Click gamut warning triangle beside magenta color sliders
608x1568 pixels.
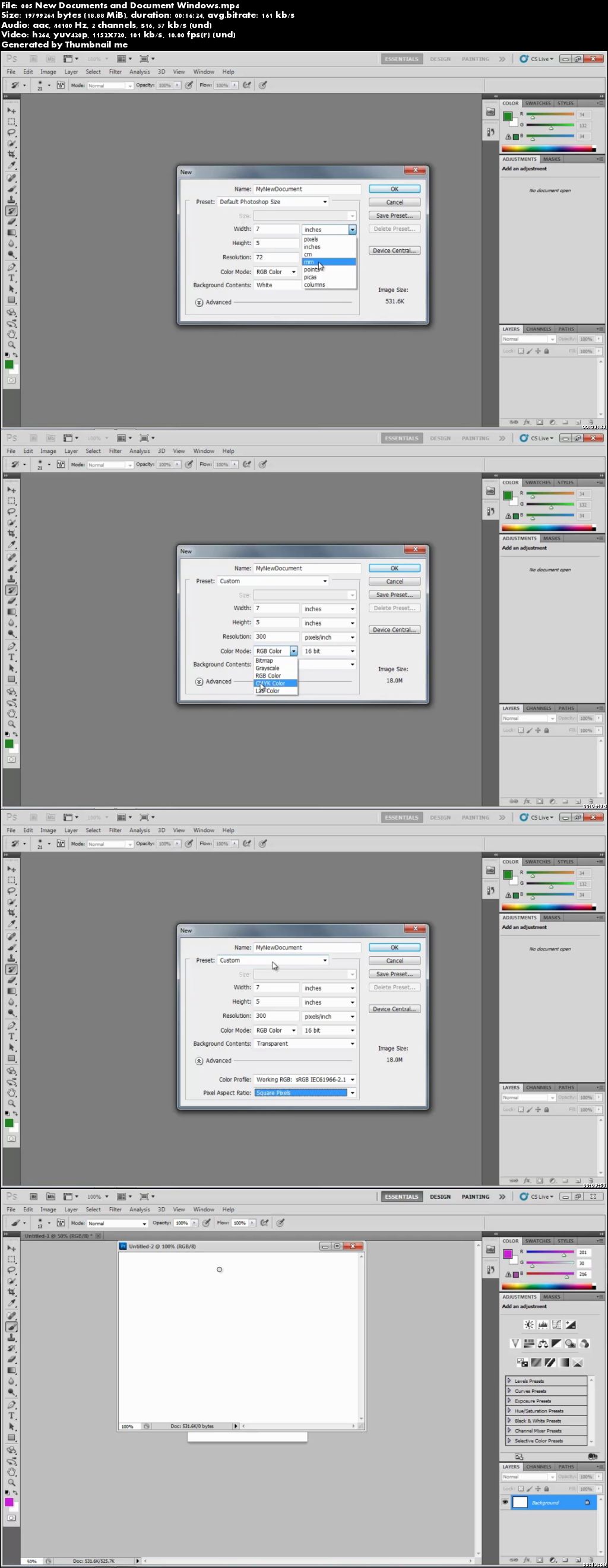click(508, 1274)
